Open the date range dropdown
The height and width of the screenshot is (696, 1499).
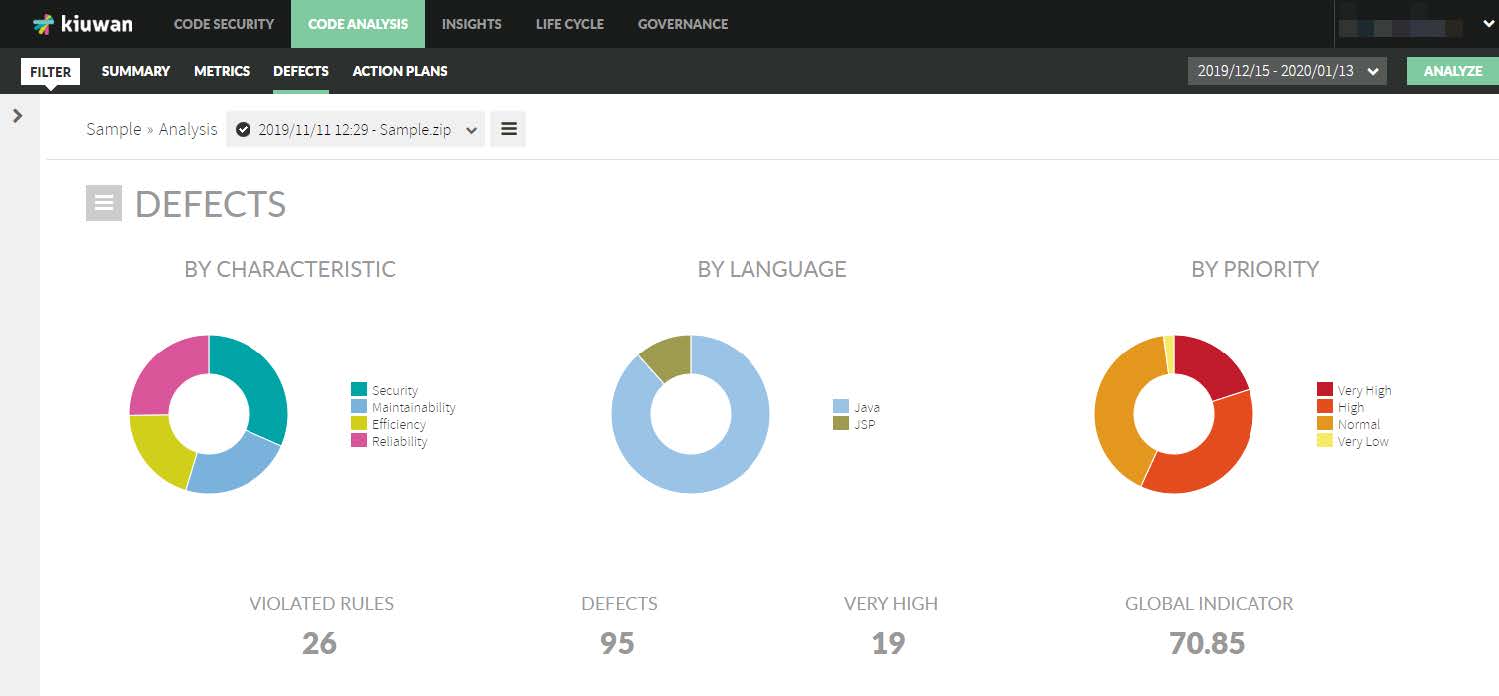pos(1286,71)
